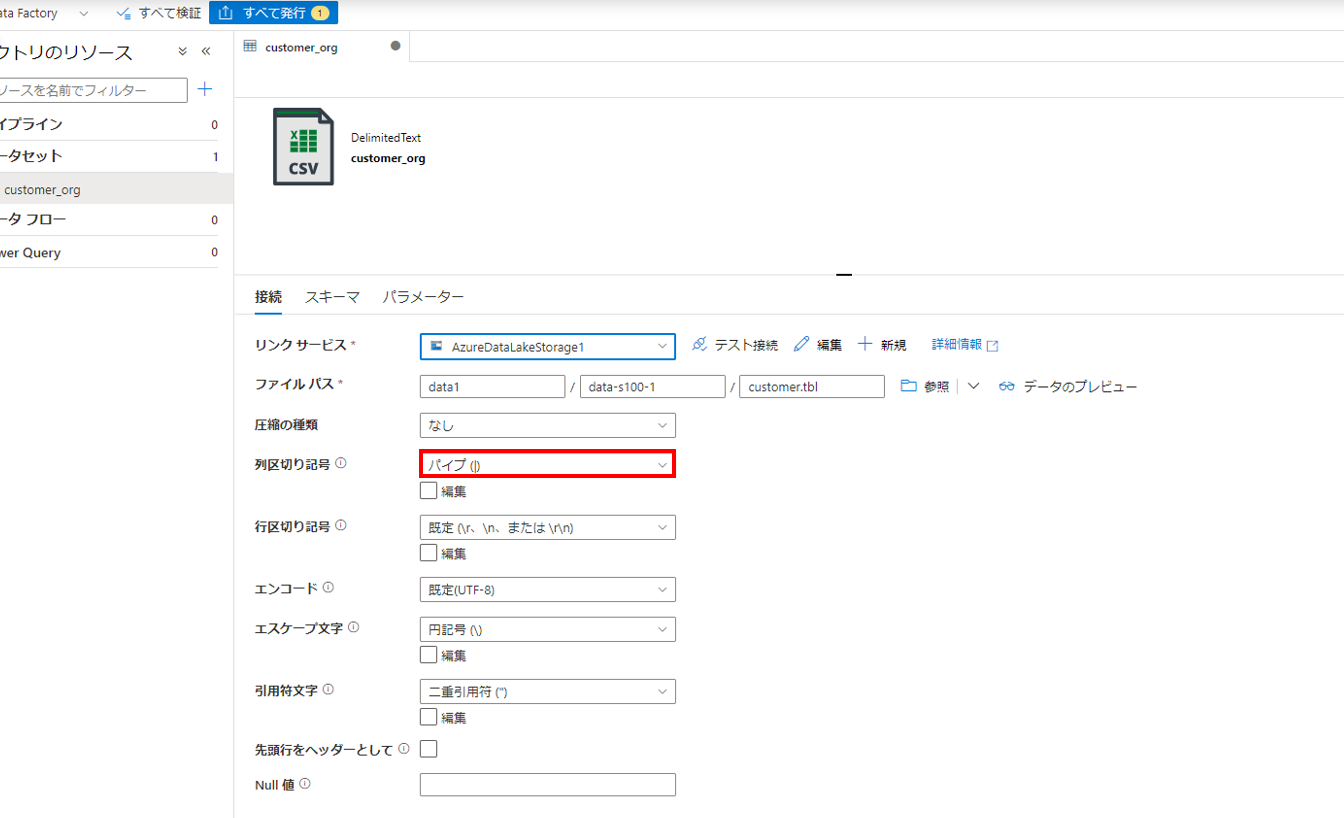This screenshot has height=818, width=1344.
Task: Open the リンク サービス dropdown
Action: 548,346
